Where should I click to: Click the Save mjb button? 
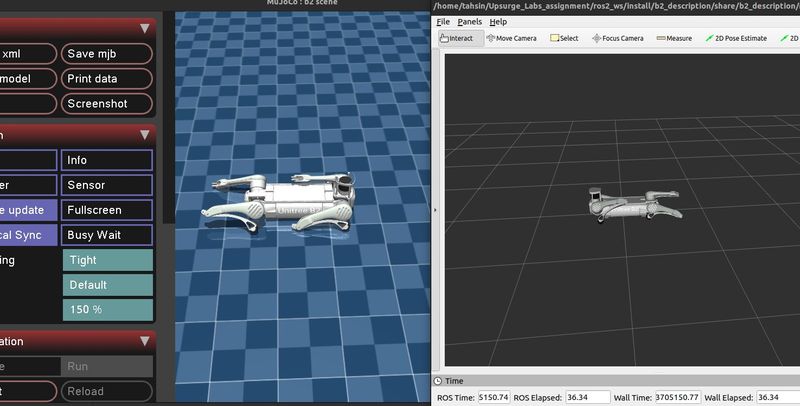click(x=107, y=54)
